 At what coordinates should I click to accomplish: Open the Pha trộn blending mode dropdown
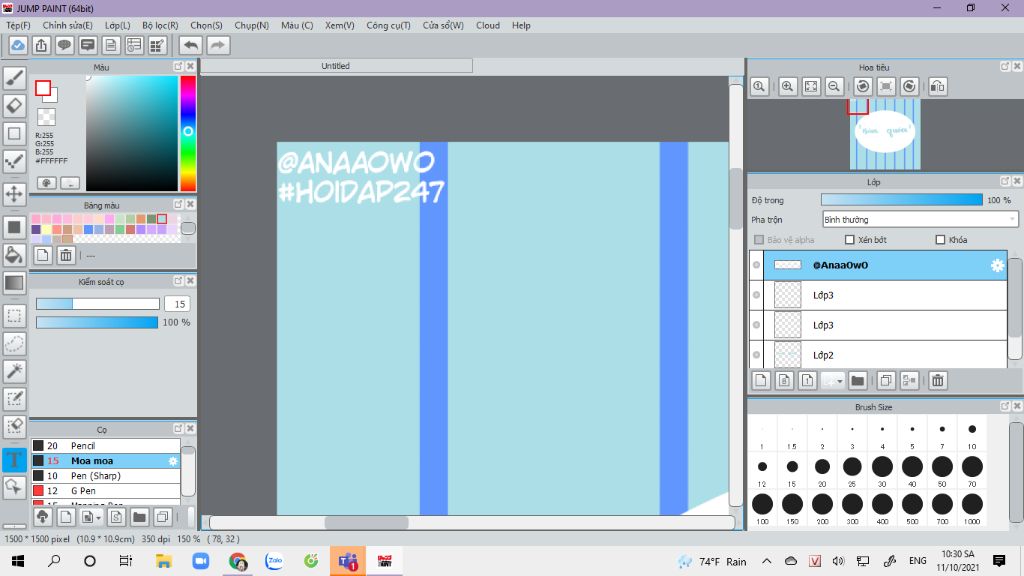920,219
